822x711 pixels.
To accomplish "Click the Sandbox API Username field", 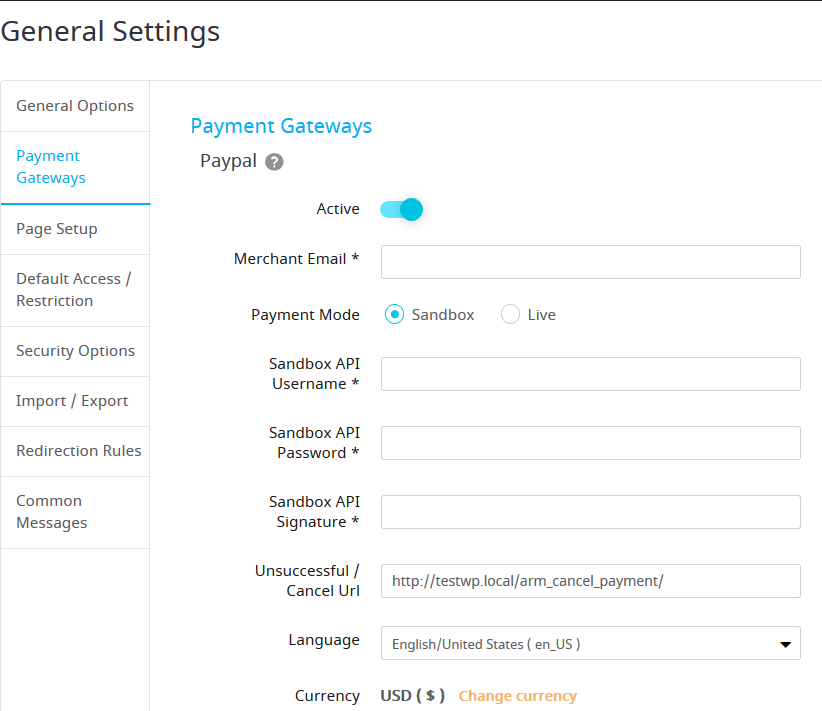I will [591, 374].
